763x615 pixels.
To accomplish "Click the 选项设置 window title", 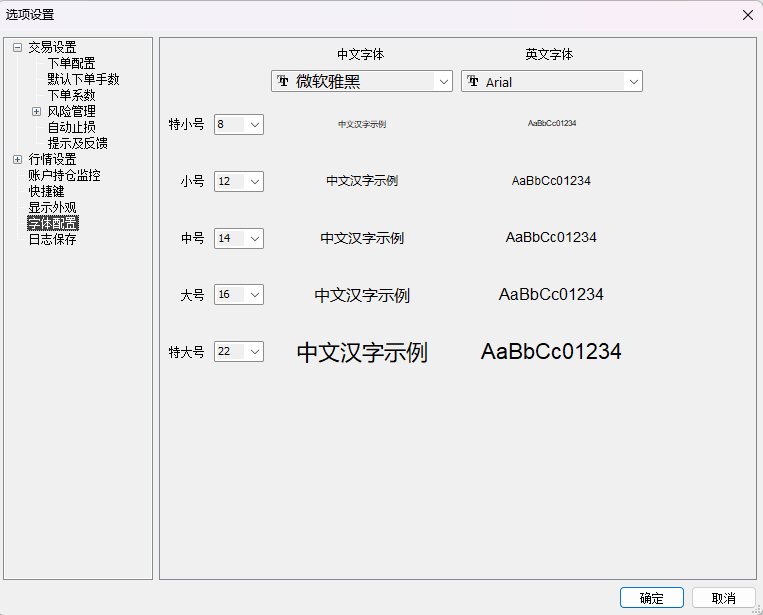I will point(30,15).
